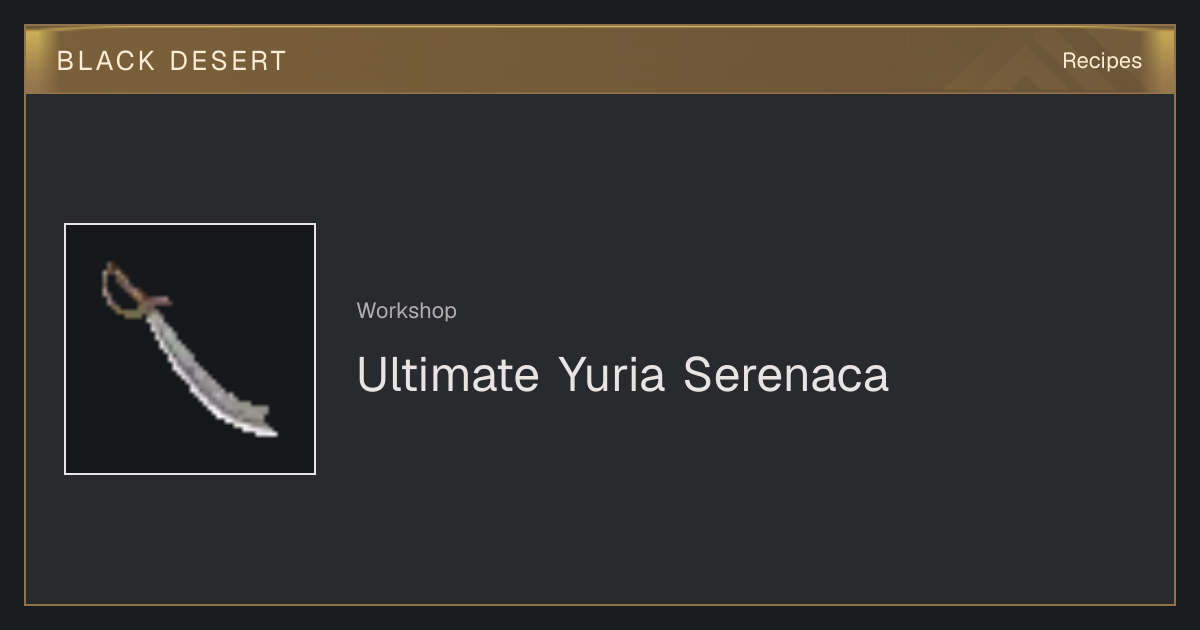
Task: Open the Yuria Serenaca item thumbnail
Action: coord(190,349)
